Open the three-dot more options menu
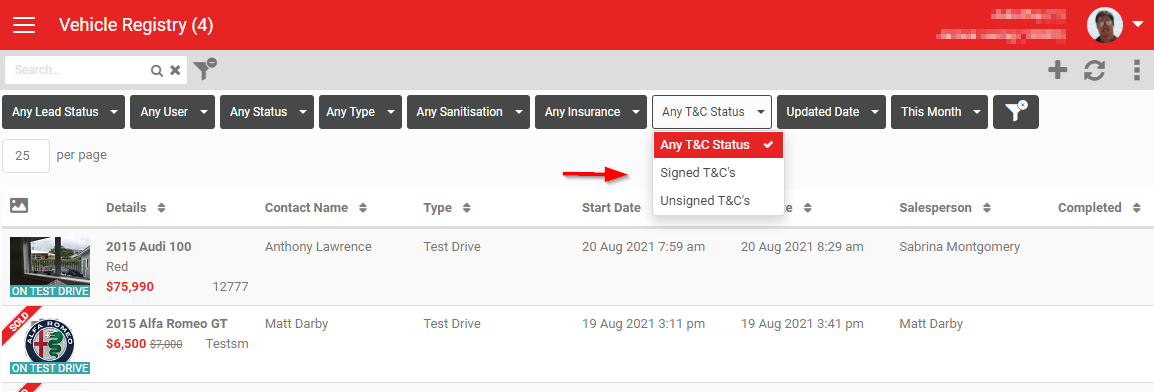The width and height of the screenshot is (1154, 392). click(x=1136, y=70)
